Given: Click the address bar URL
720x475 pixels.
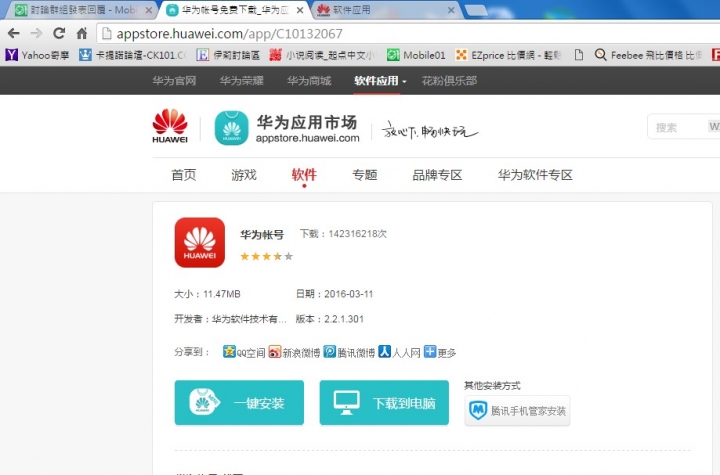Looking at the screenshot, I should [229, 34].
